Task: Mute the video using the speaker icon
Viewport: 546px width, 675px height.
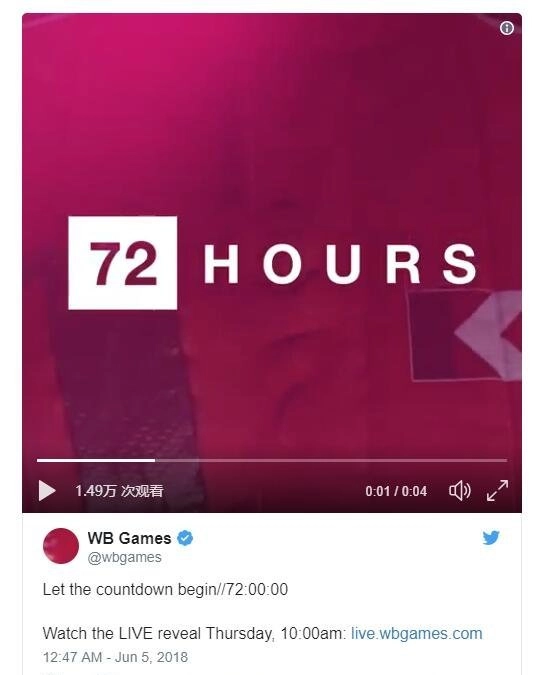Action: click(460, 490)
